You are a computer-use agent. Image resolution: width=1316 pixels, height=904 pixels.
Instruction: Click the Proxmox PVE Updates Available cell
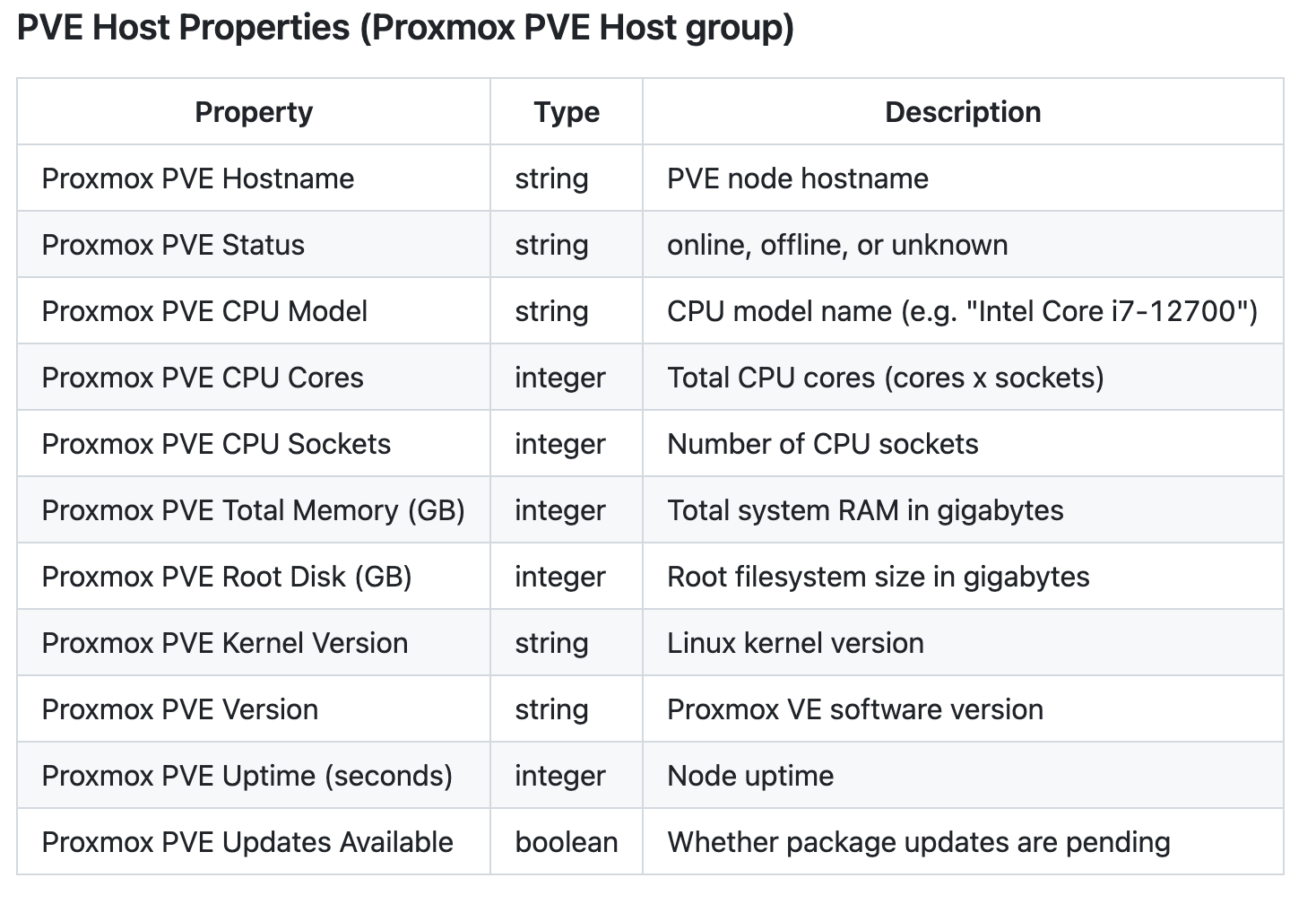click(254, 841)
